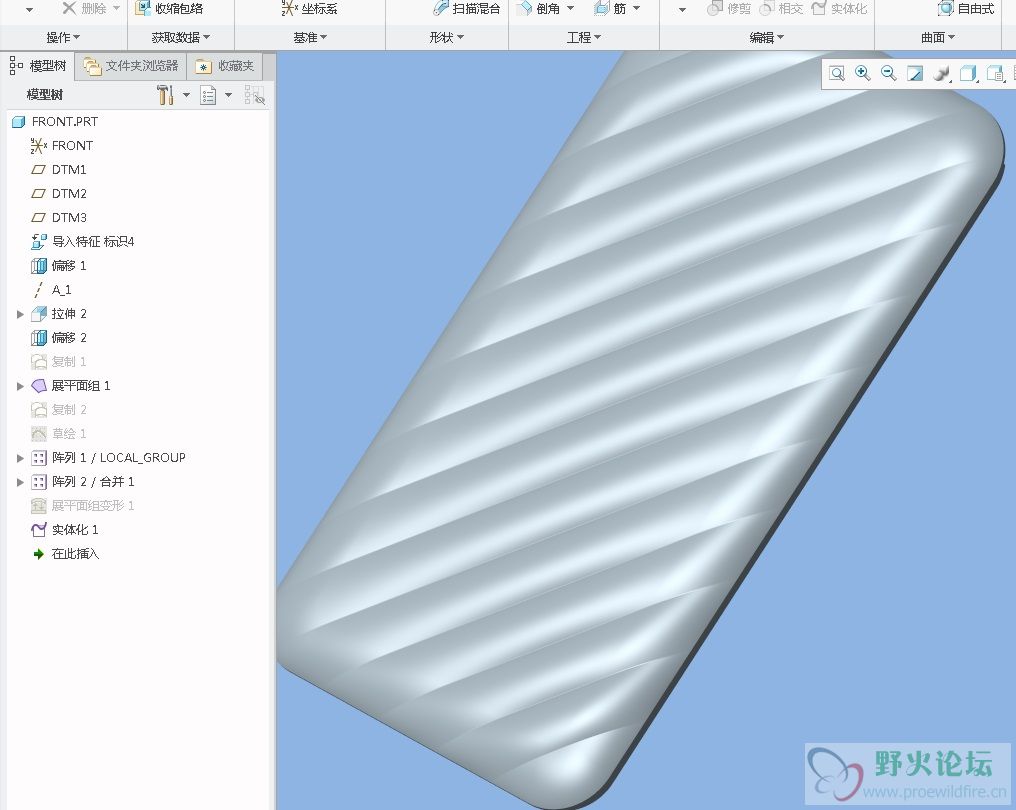The image size is (1016, 810).
Task: Open the View Manager cube icon
Action: point(995,73)
